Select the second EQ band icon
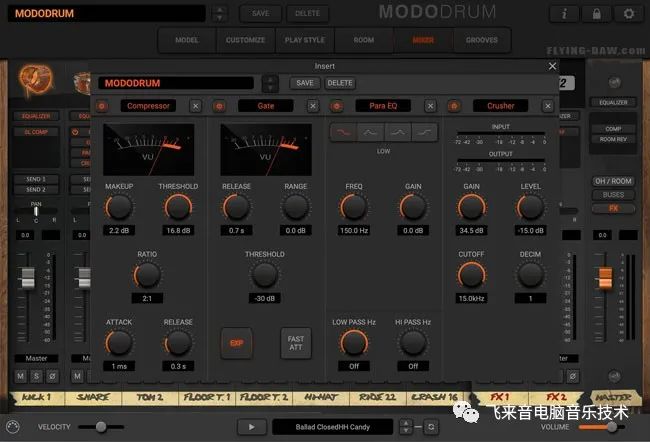This screenshot has width=650, height=442. [370, 133]
